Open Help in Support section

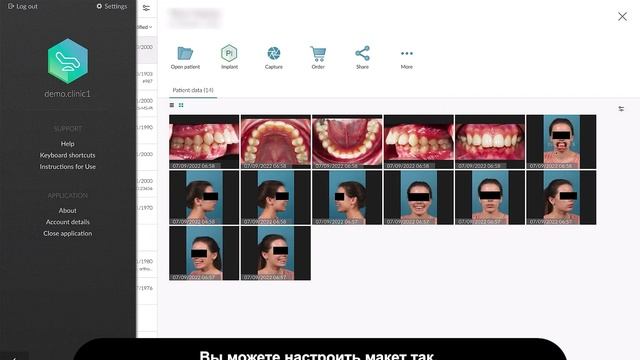(x=67, y=144)
